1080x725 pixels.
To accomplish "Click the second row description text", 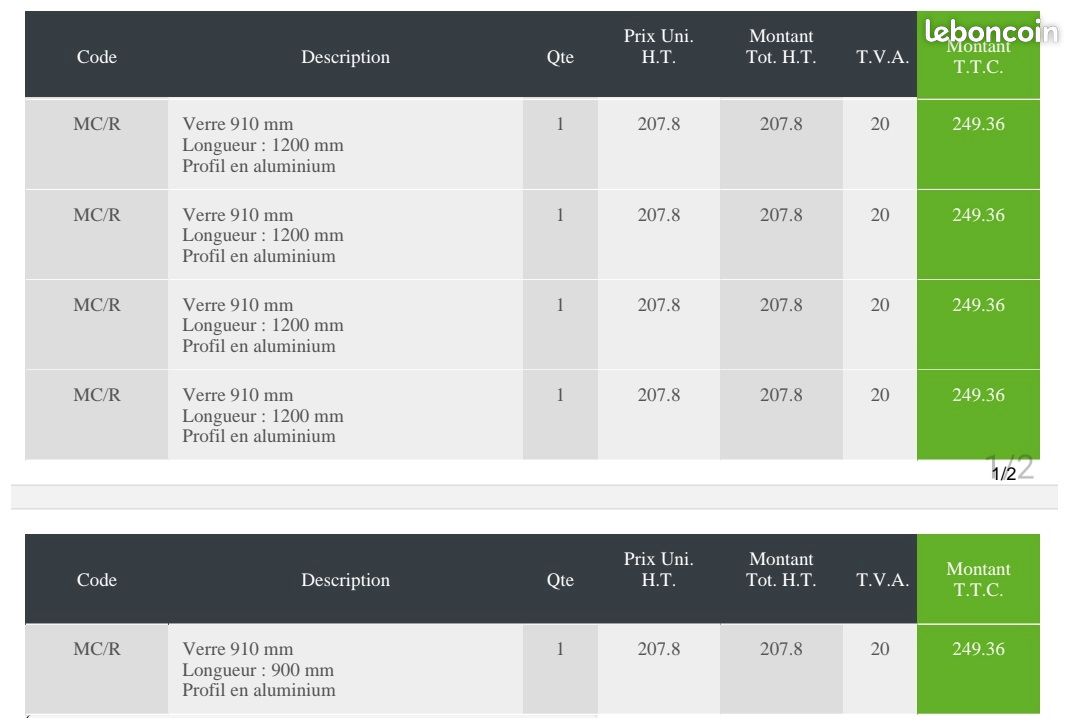I will click(262, 235).
